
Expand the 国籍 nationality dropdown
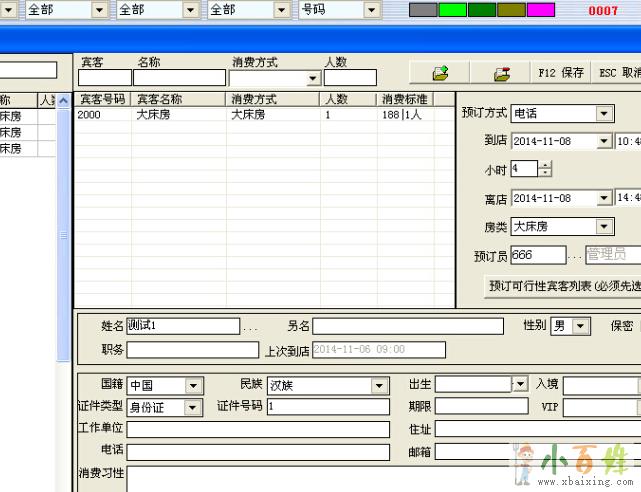(x=193, y=386)
